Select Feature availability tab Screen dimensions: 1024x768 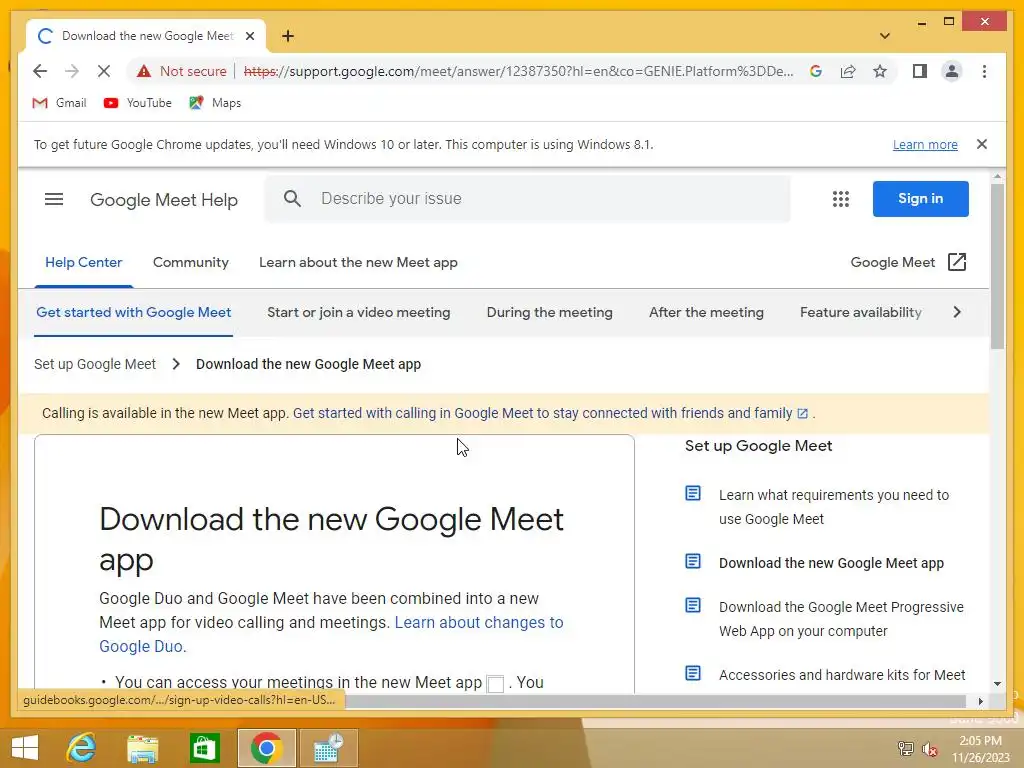click(861, 312)
